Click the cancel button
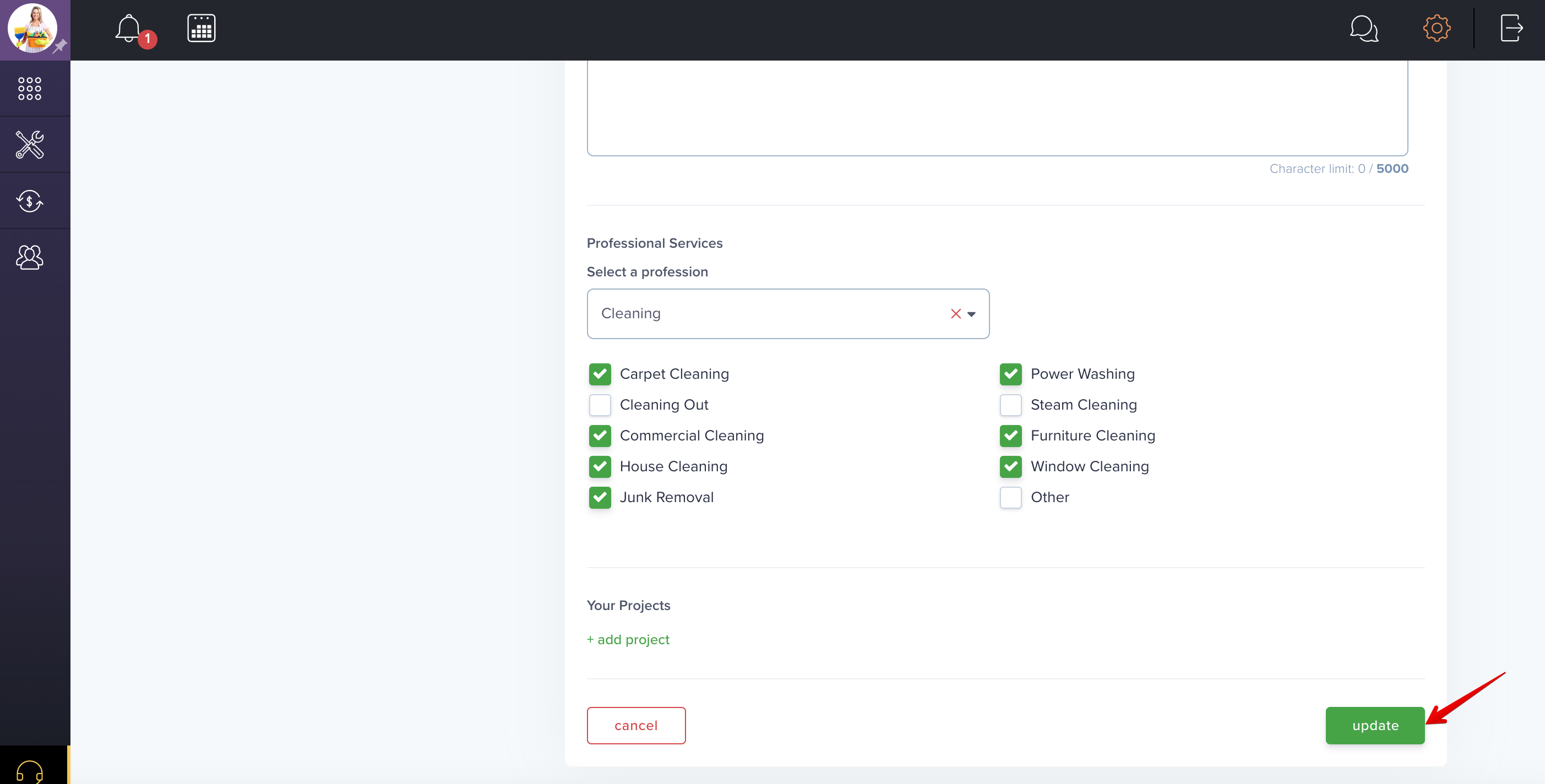Image resolution: width=1545 pixels, height=784 pixels. [636, 725]
